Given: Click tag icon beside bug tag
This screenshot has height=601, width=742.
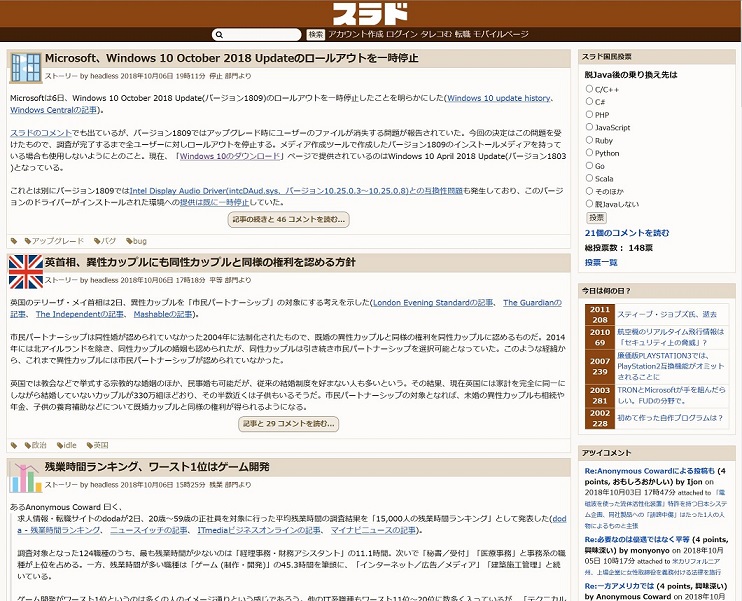Looking at the screenshot, I should (x=129, y=241).
